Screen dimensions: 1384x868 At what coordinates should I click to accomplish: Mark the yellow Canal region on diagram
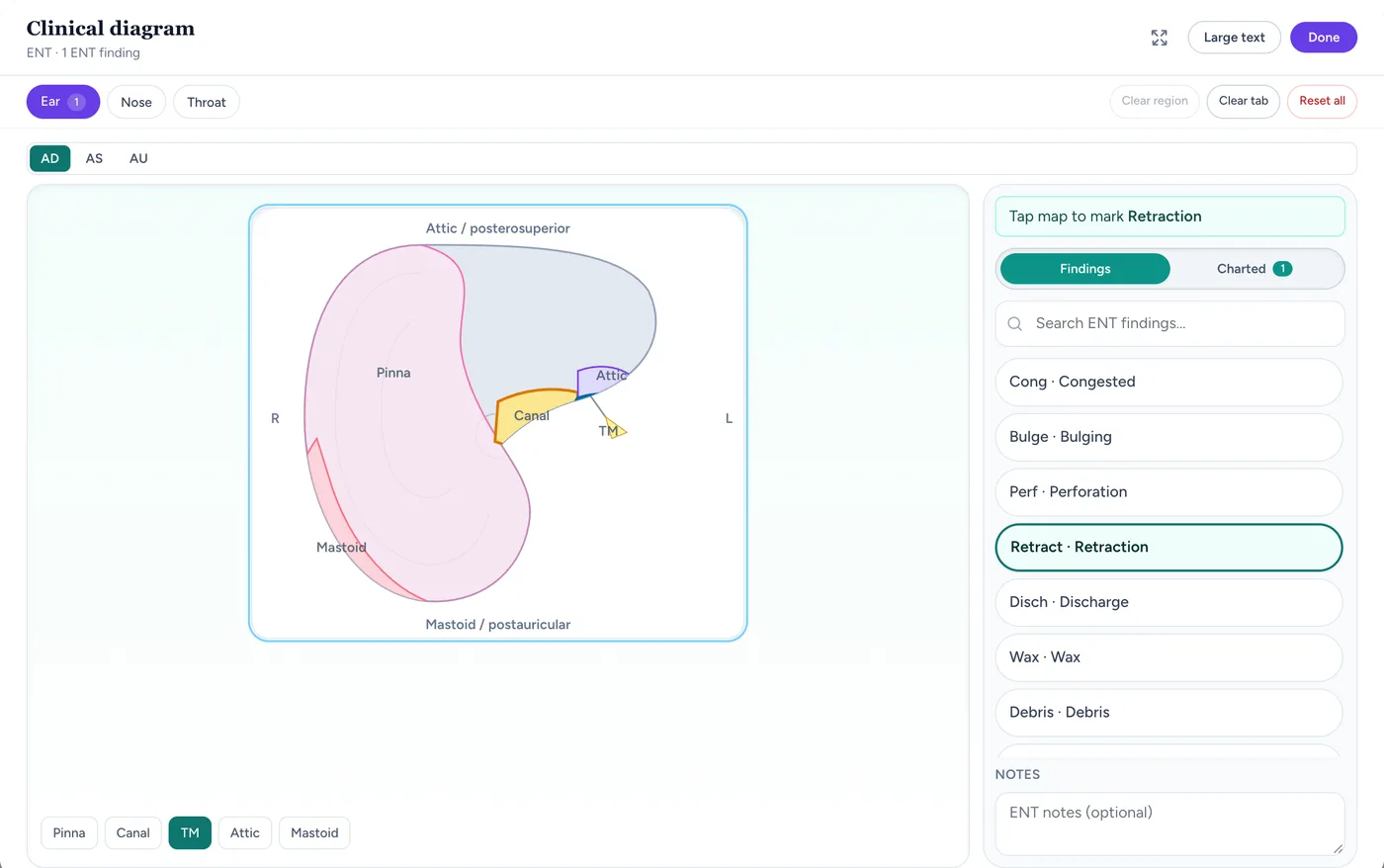[534, 413]
